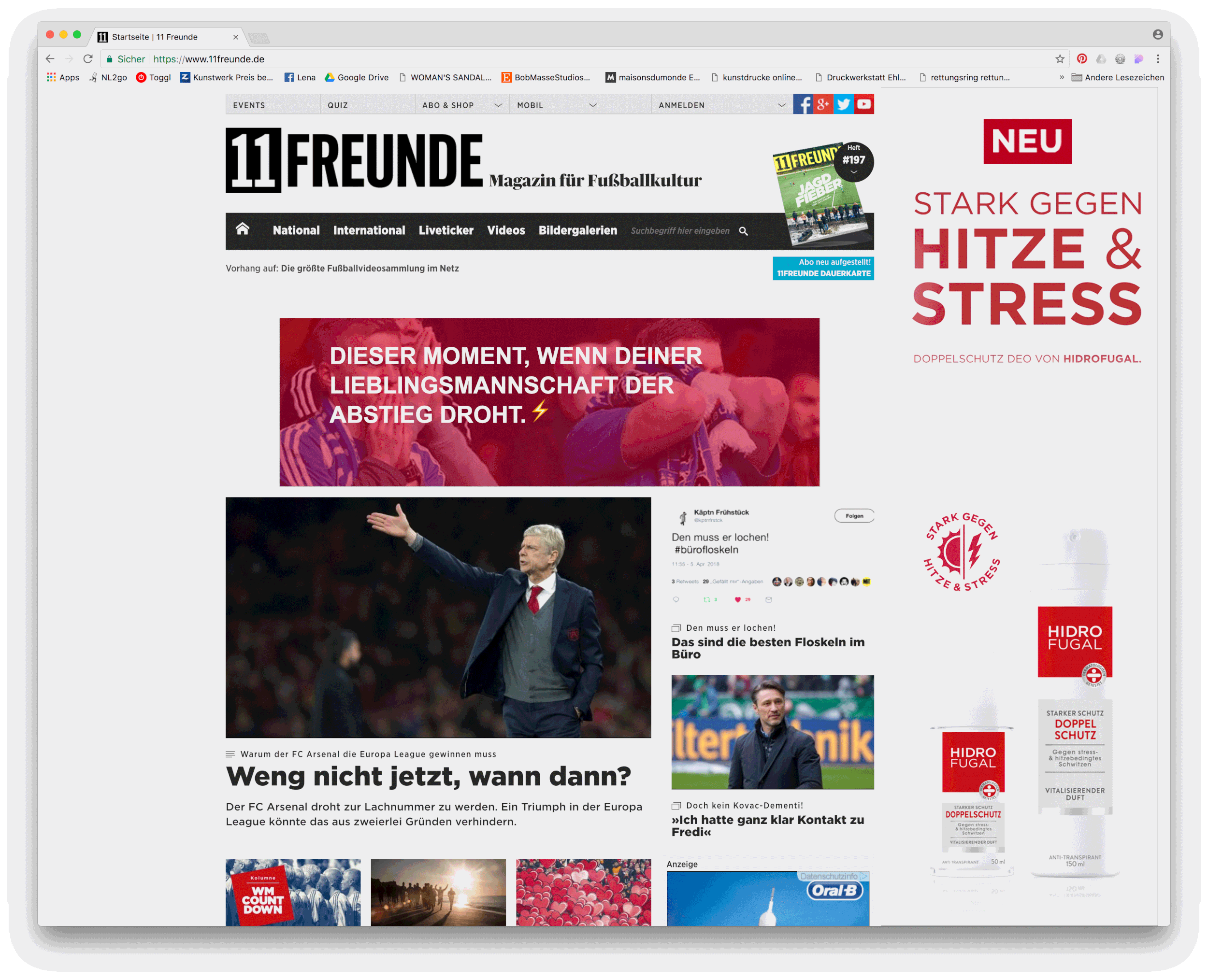This screenshot has height=980, width=1208.
Task: Expand the ANMELDEN dropdown
Action: point(782,105)
